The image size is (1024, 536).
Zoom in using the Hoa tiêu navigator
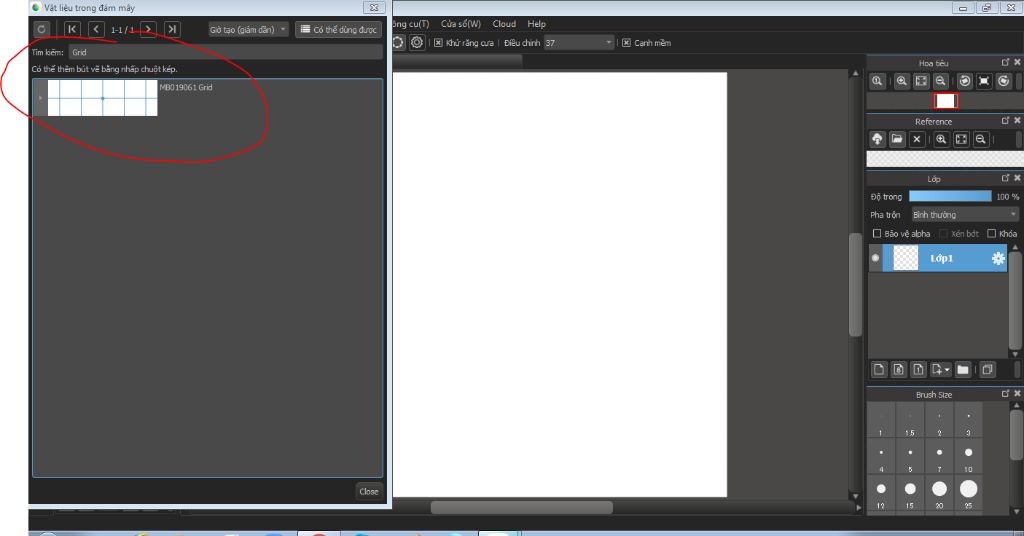[x=902, y=82]
